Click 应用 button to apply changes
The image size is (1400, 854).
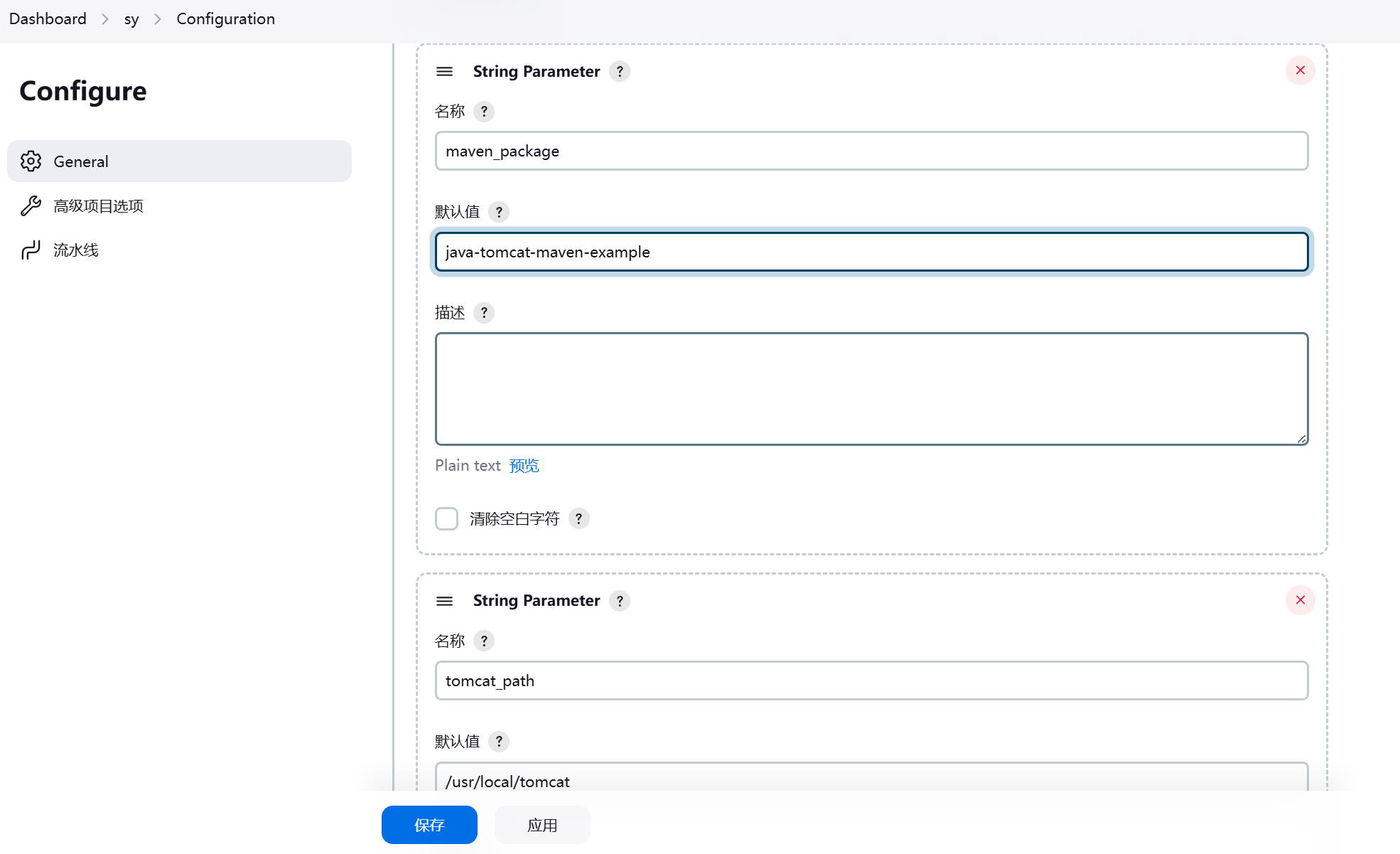tap(542, 825)
